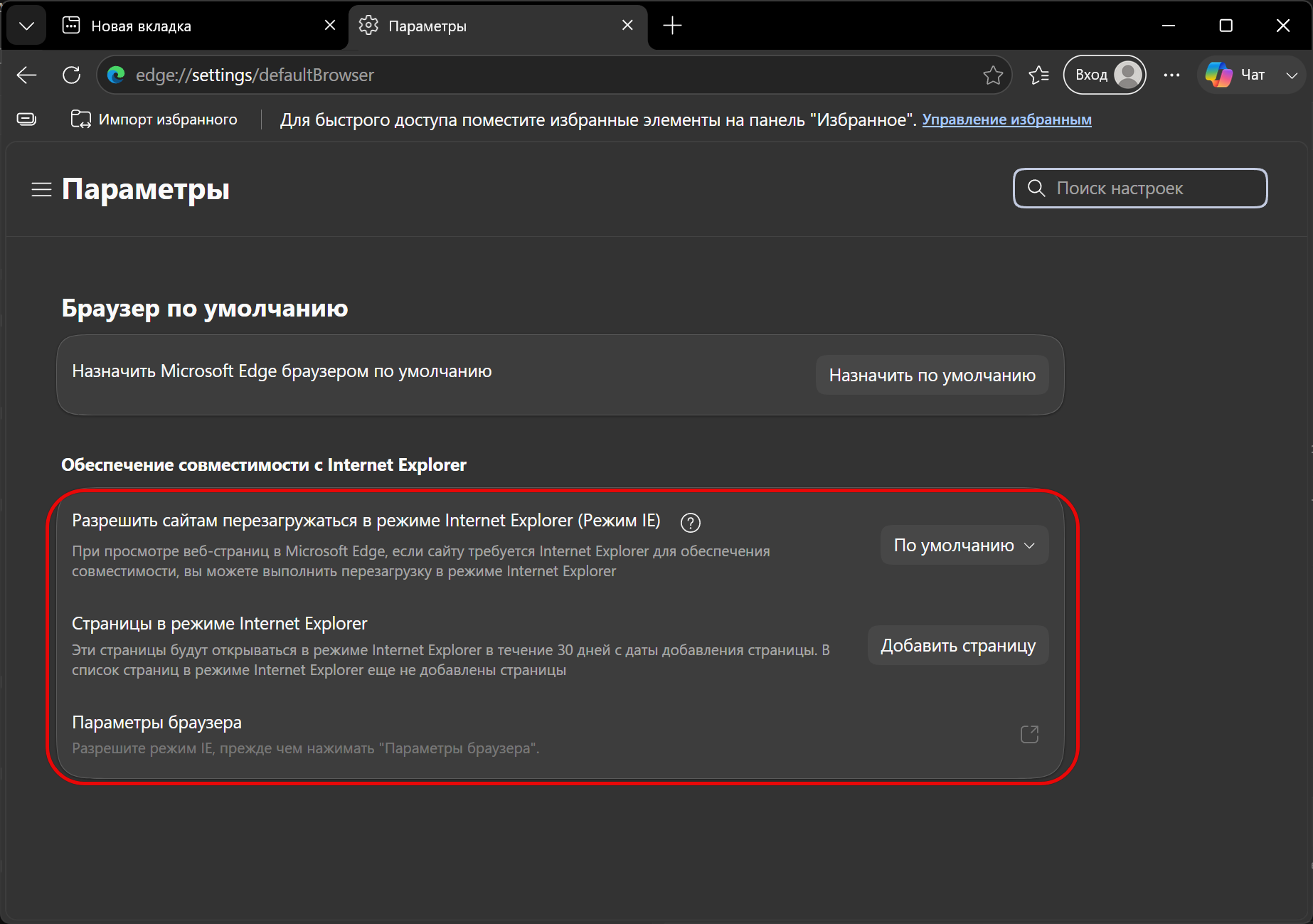The width and height of the screenshot is (1313, 924).
Task: Click Обеспечение совместимости с Internet Explorer heading
Action: [x=264, y=464]
